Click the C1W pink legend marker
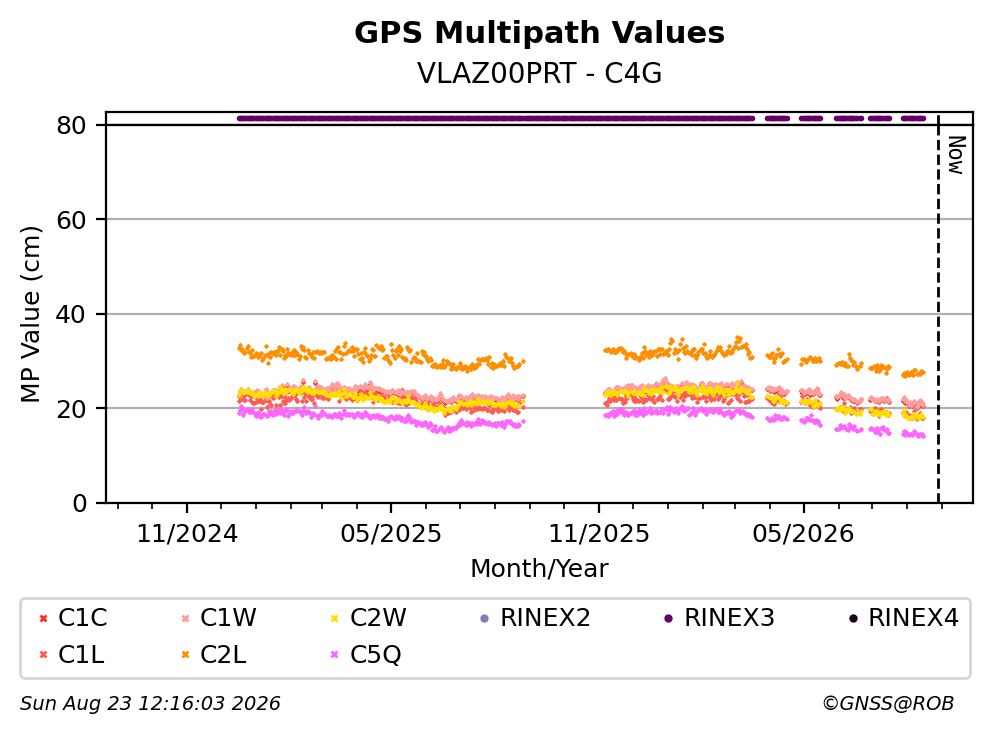This screenshot has height=734, width=993. point(186,619)
